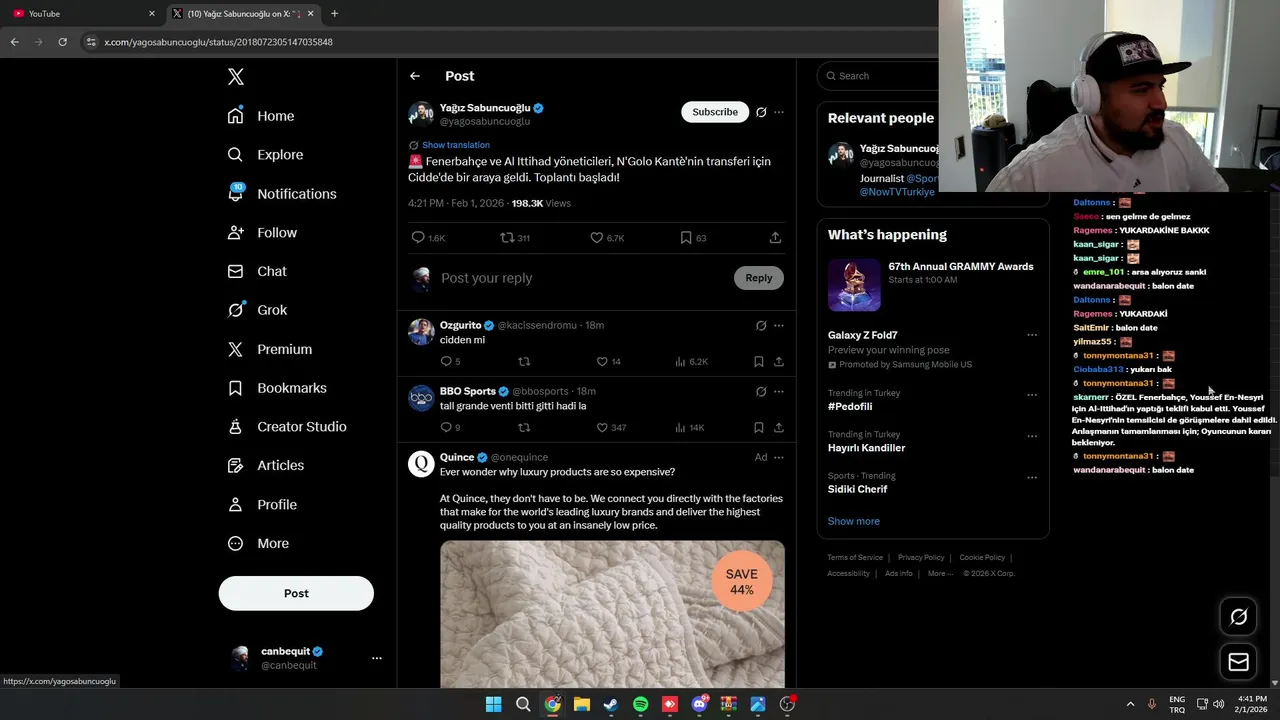The width and height of the screenshot is (1280, 720).
Task: Open options for Galaxy Z Fold7 trend
Action: (1032, 336)
